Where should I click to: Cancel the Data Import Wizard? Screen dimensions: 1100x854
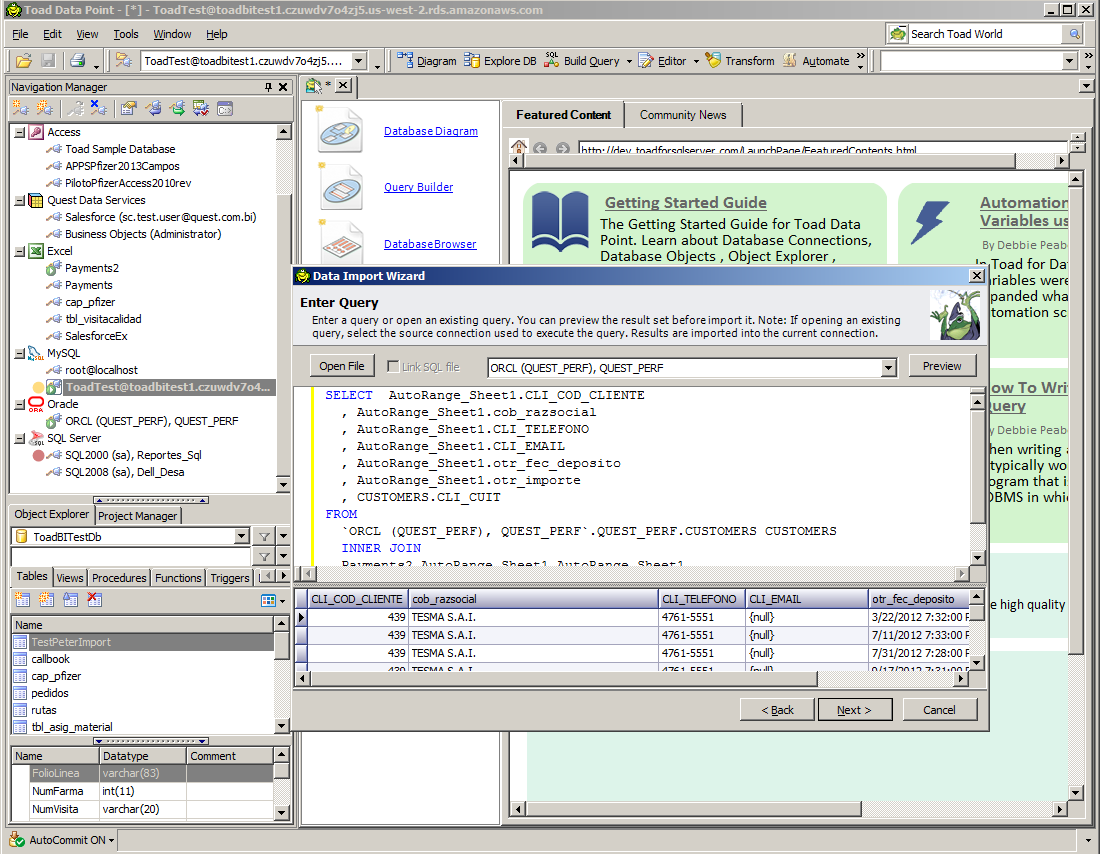(x=939, y=710)
